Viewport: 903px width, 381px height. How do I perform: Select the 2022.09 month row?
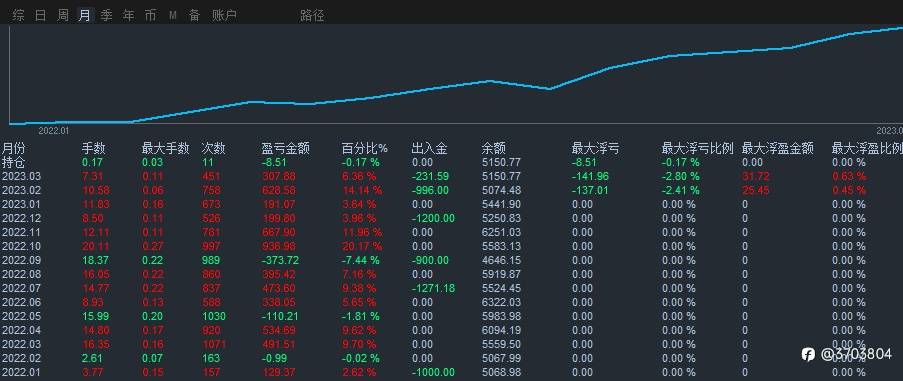click(452, 260)
